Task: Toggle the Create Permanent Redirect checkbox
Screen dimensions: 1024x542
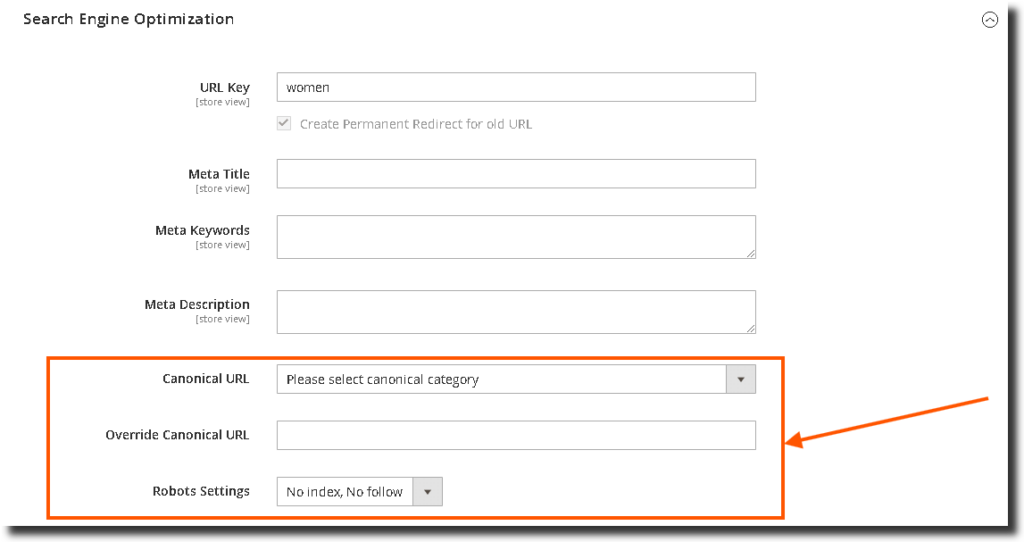Action: [284, 124]
